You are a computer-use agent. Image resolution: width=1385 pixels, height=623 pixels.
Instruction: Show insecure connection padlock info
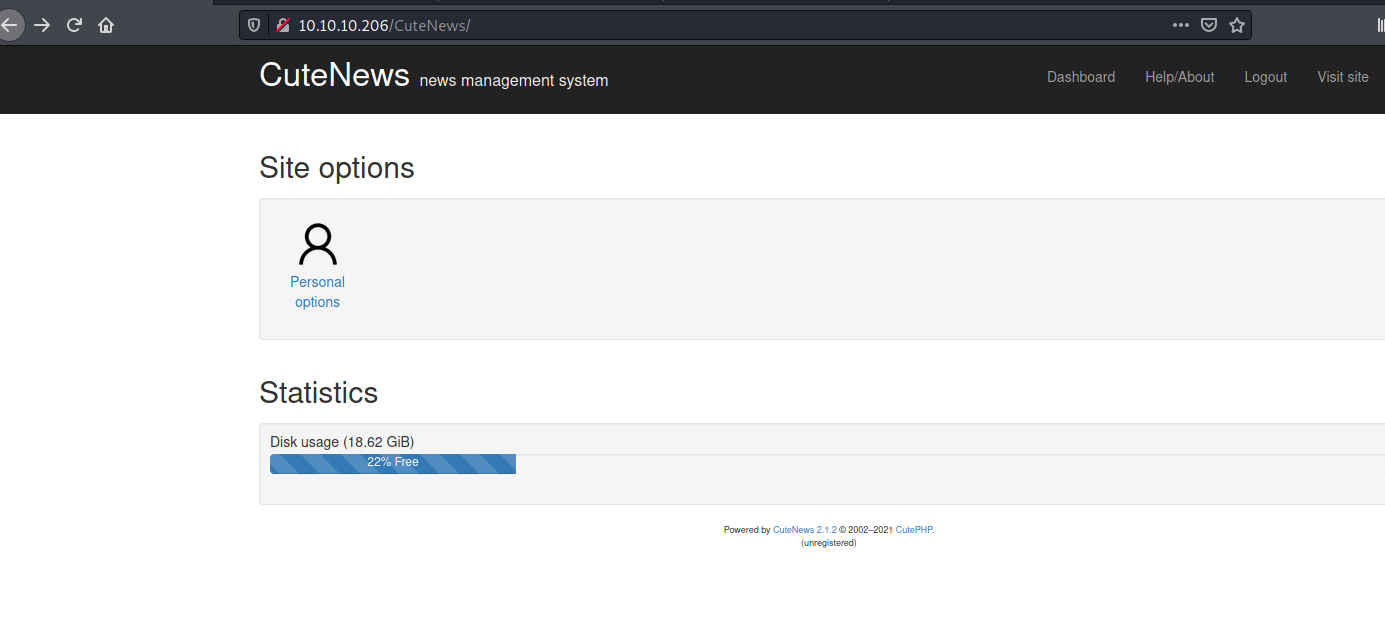click(283, 25)
